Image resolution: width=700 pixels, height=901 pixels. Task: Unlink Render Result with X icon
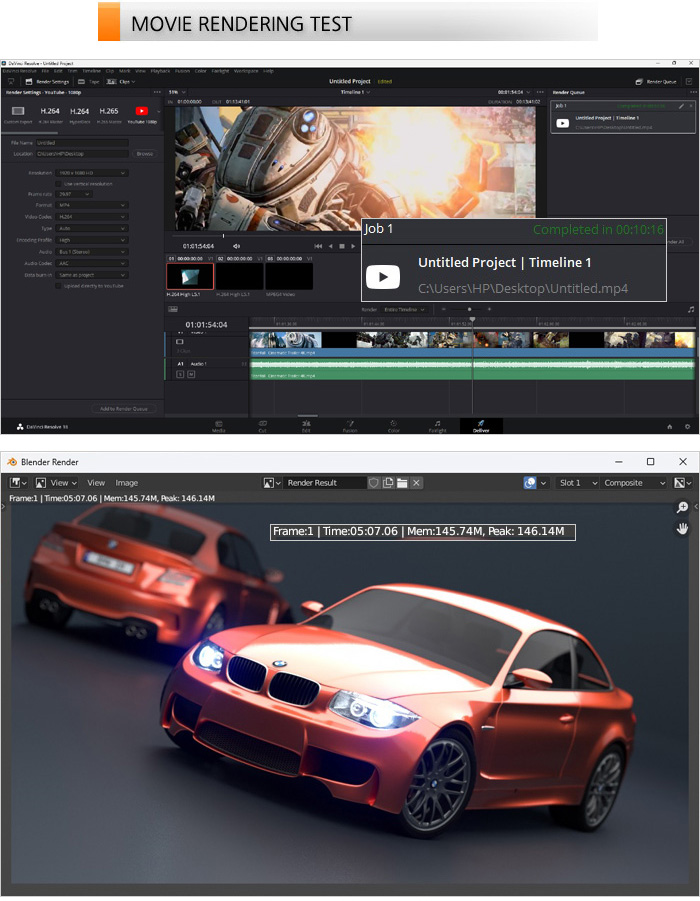[x=417, y=483]
